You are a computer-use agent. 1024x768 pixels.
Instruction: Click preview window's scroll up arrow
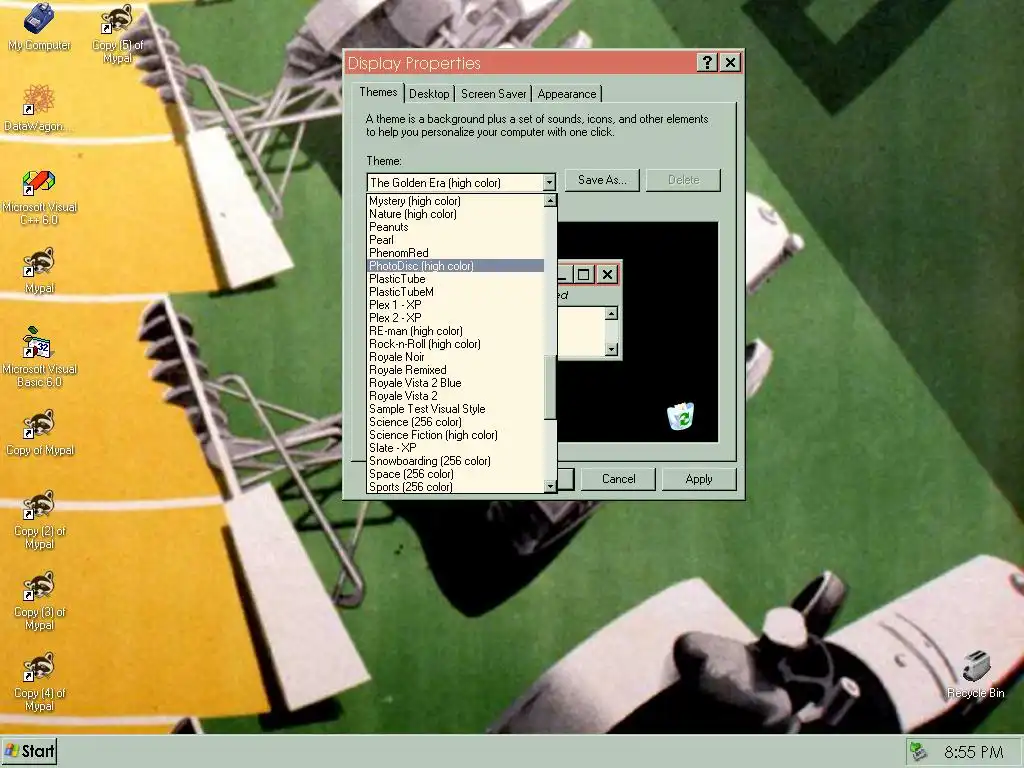(611, 313)
